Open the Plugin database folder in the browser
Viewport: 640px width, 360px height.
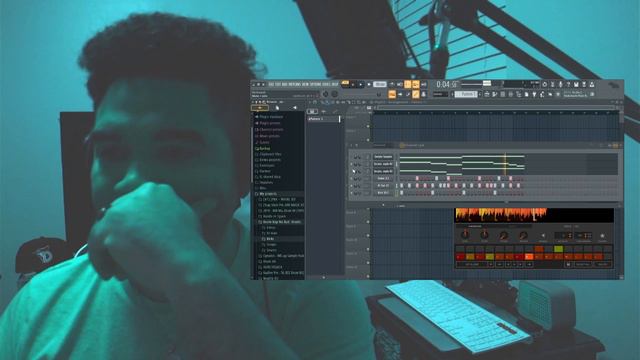271,117
